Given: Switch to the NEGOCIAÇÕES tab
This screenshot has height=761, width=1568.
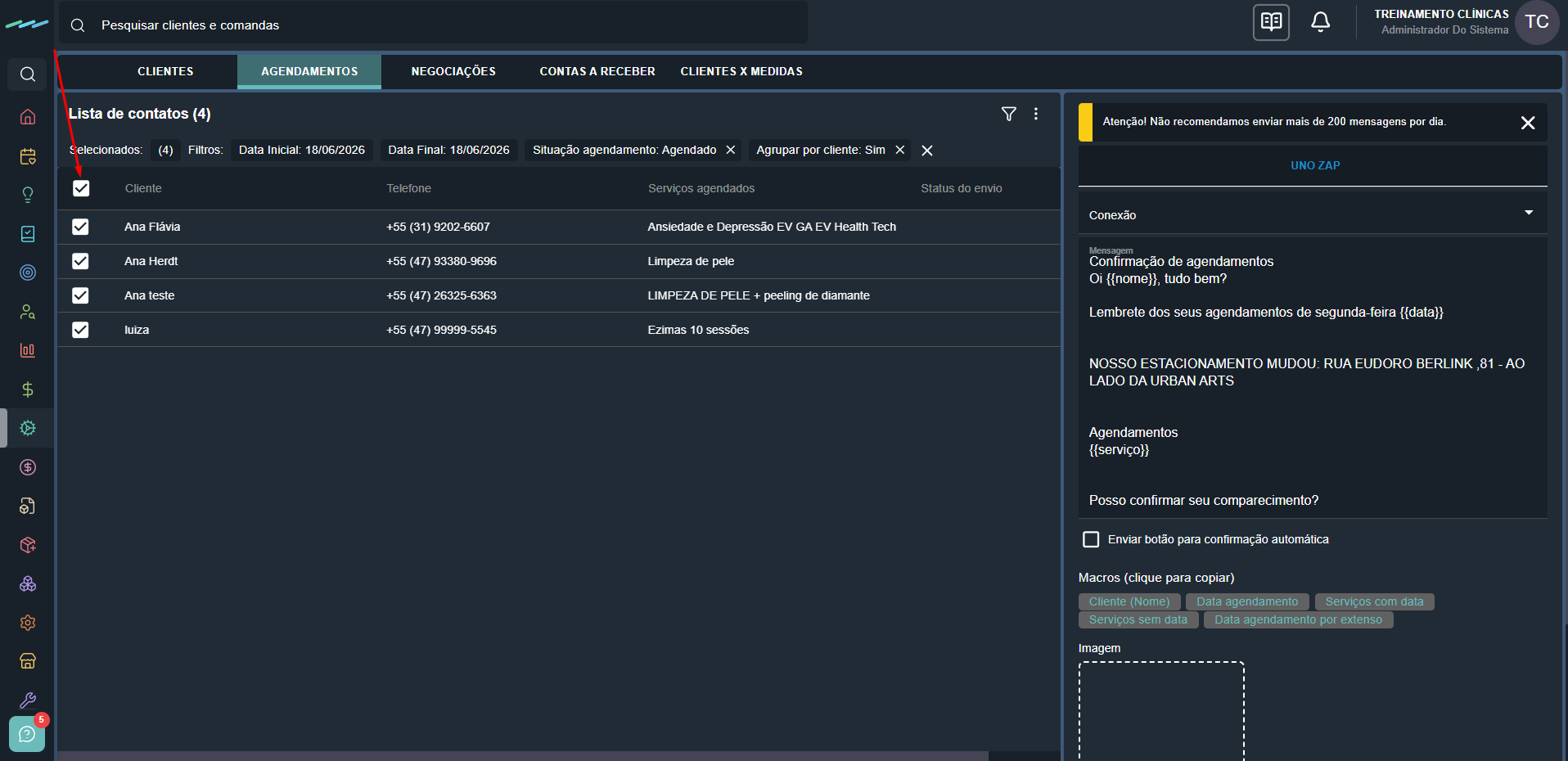Looking at the screenshot, I should 453,71.
